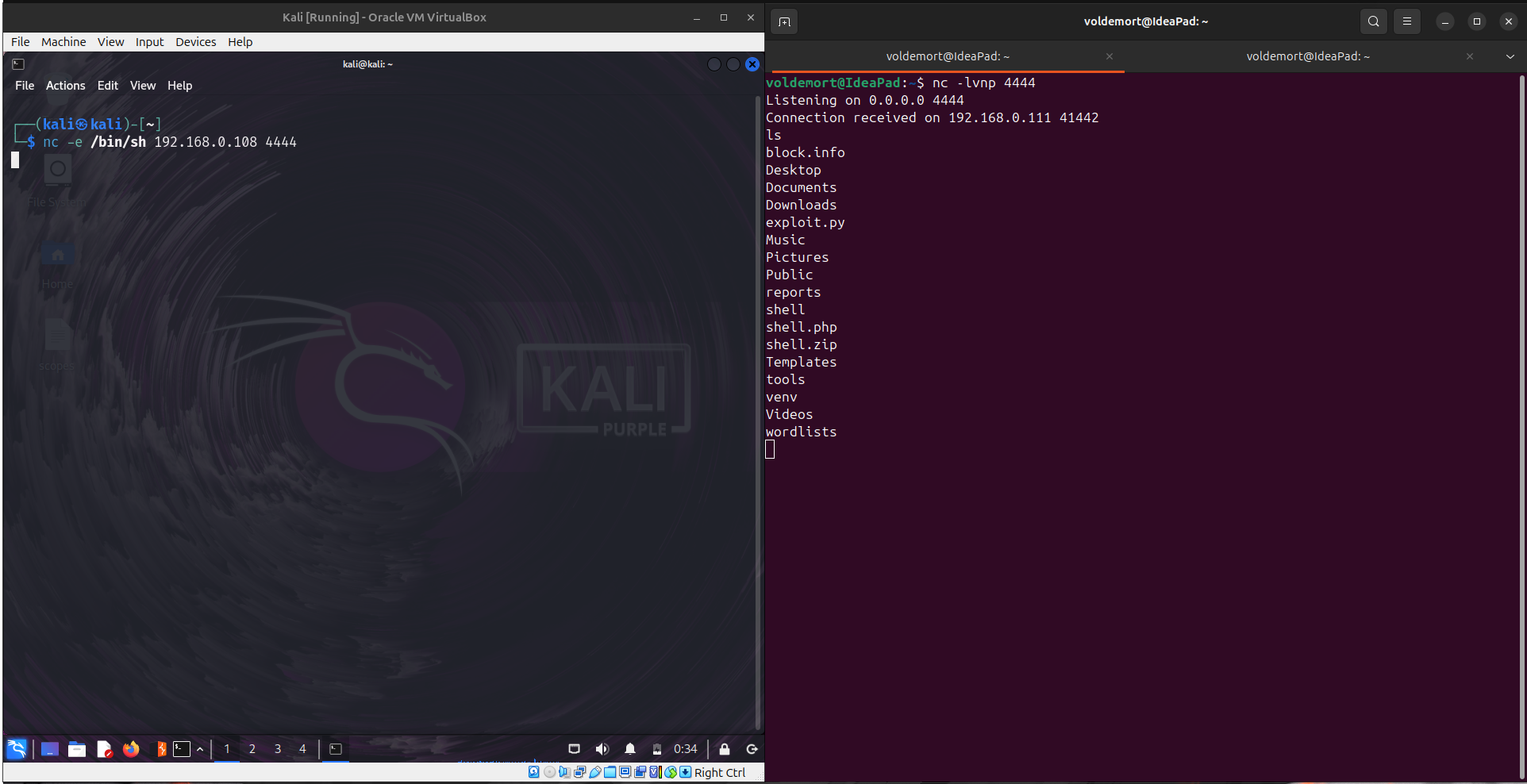This screenshot has height=784, width=1527.
Task: Click VirtualBox keyboard capture arrow icon
Action: click(x=686, y=772)
